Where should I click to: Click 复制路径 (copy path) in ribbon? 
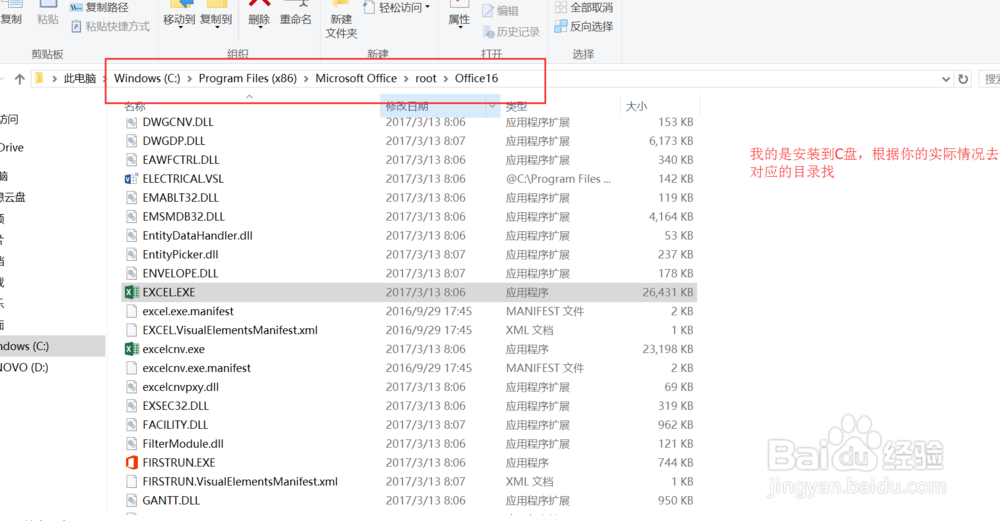pos(99,8)
